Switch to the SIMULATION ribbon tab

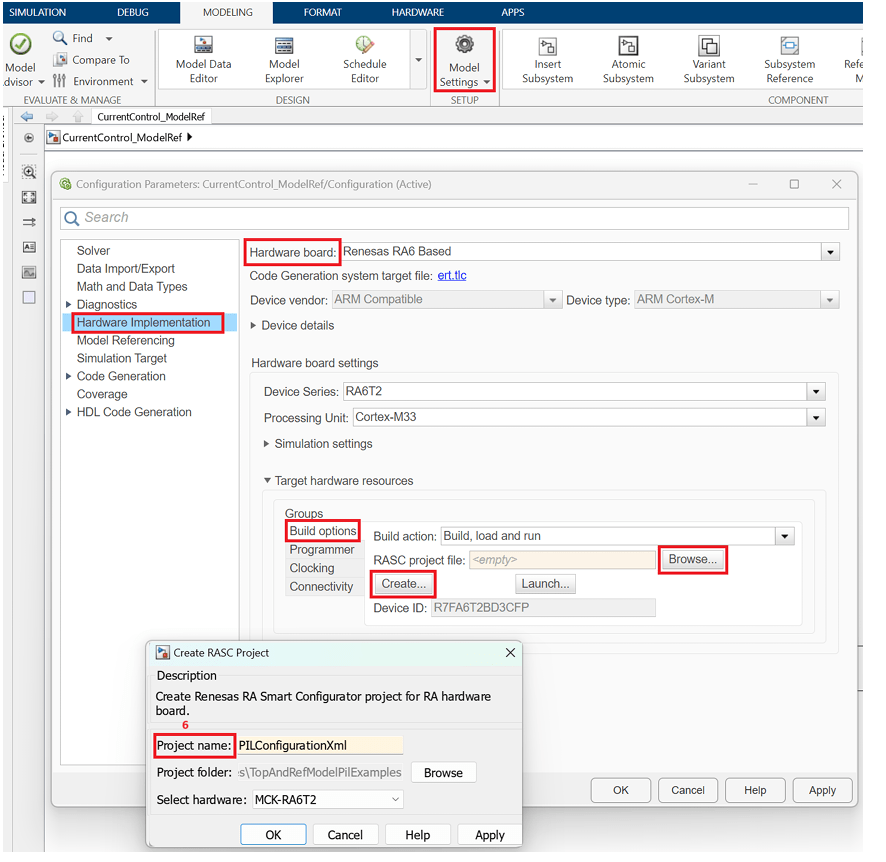[x=37, y=12]
